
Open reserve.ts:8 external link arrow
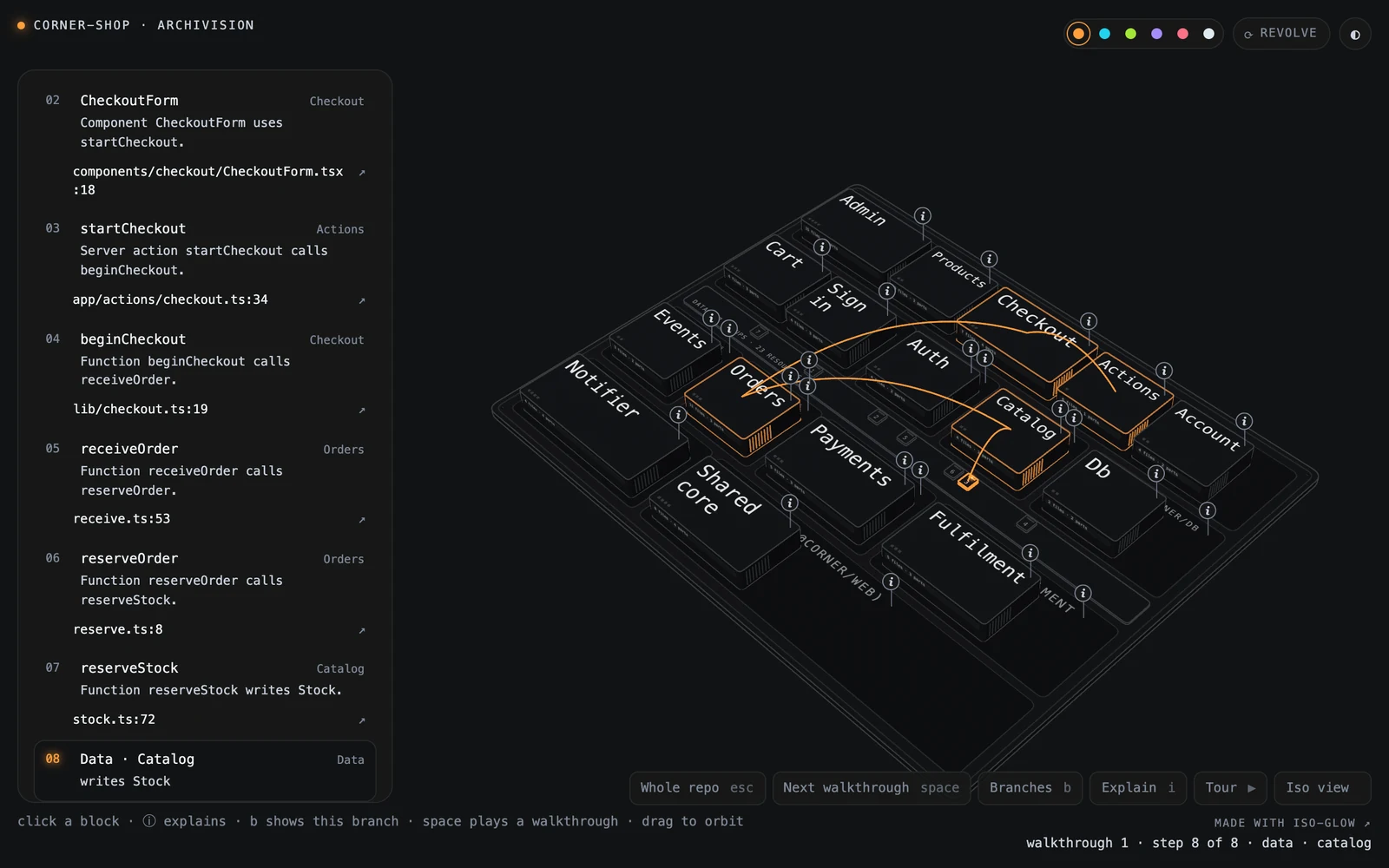(362, 630)
